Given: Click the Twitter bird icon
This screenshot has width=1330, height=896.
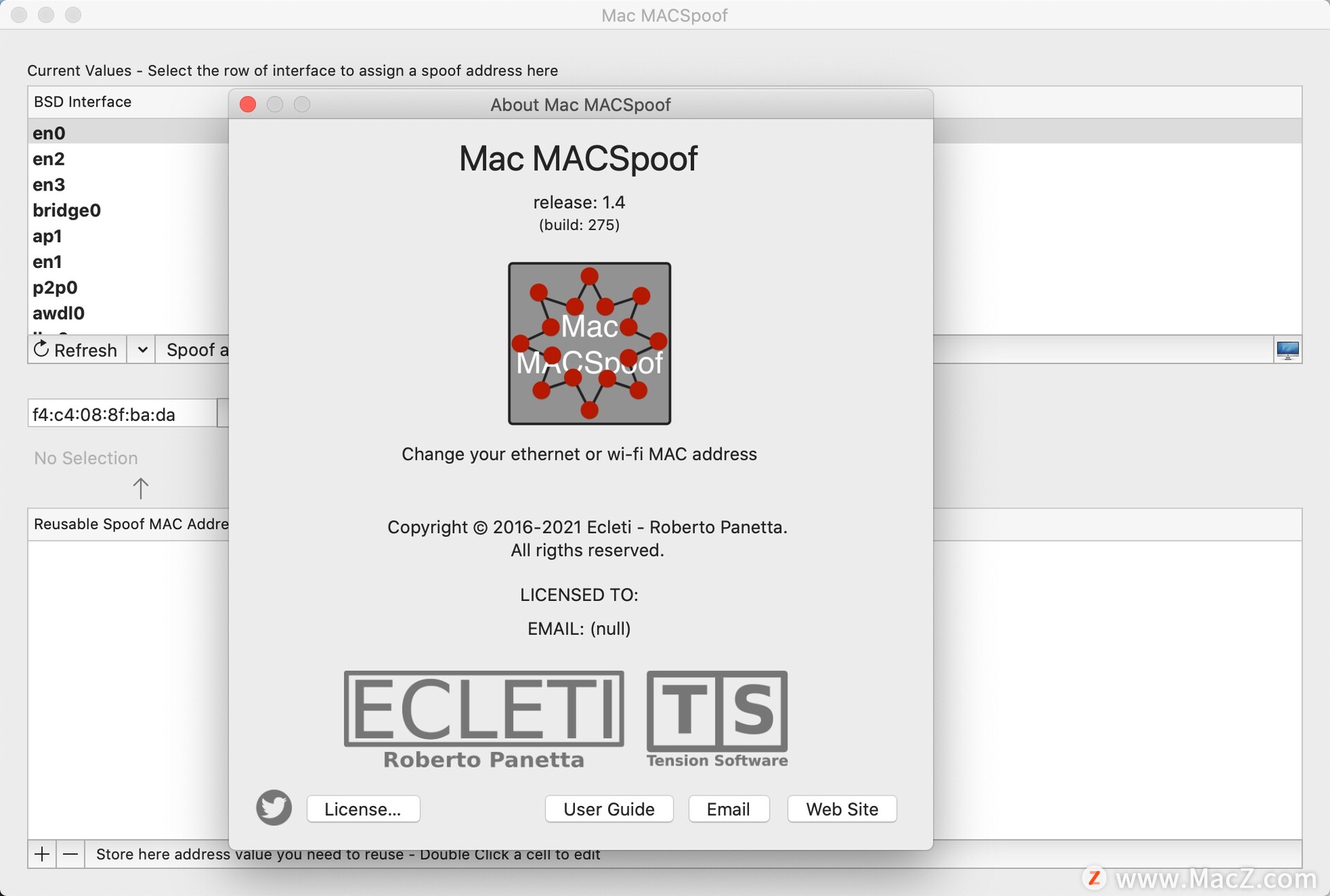Looking at the screenshot, I should (x=273, y=808).
